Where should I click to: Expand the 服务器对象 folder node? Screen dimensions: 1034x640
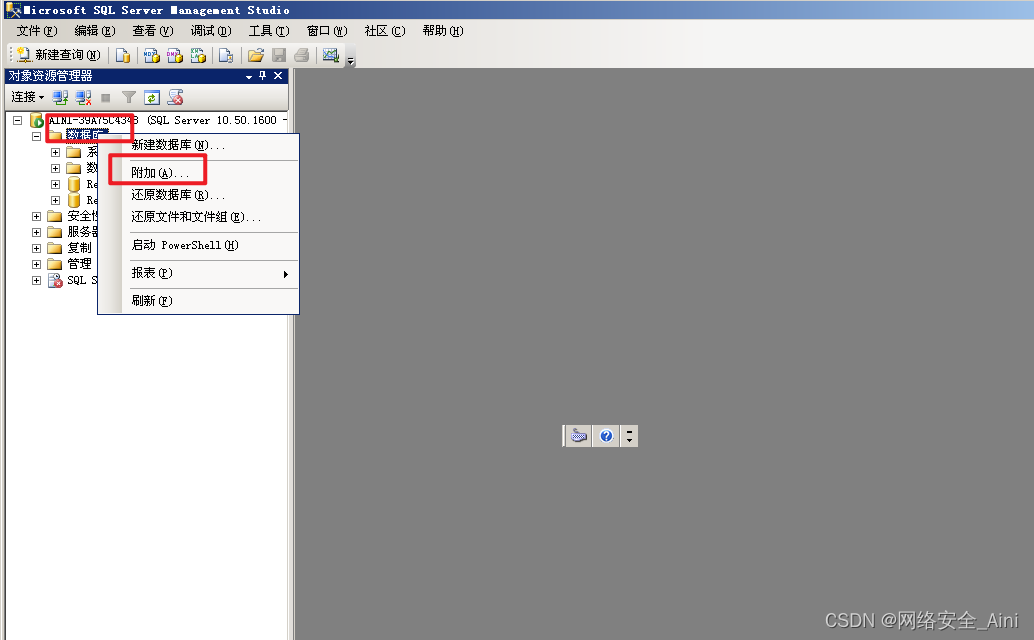37,232
